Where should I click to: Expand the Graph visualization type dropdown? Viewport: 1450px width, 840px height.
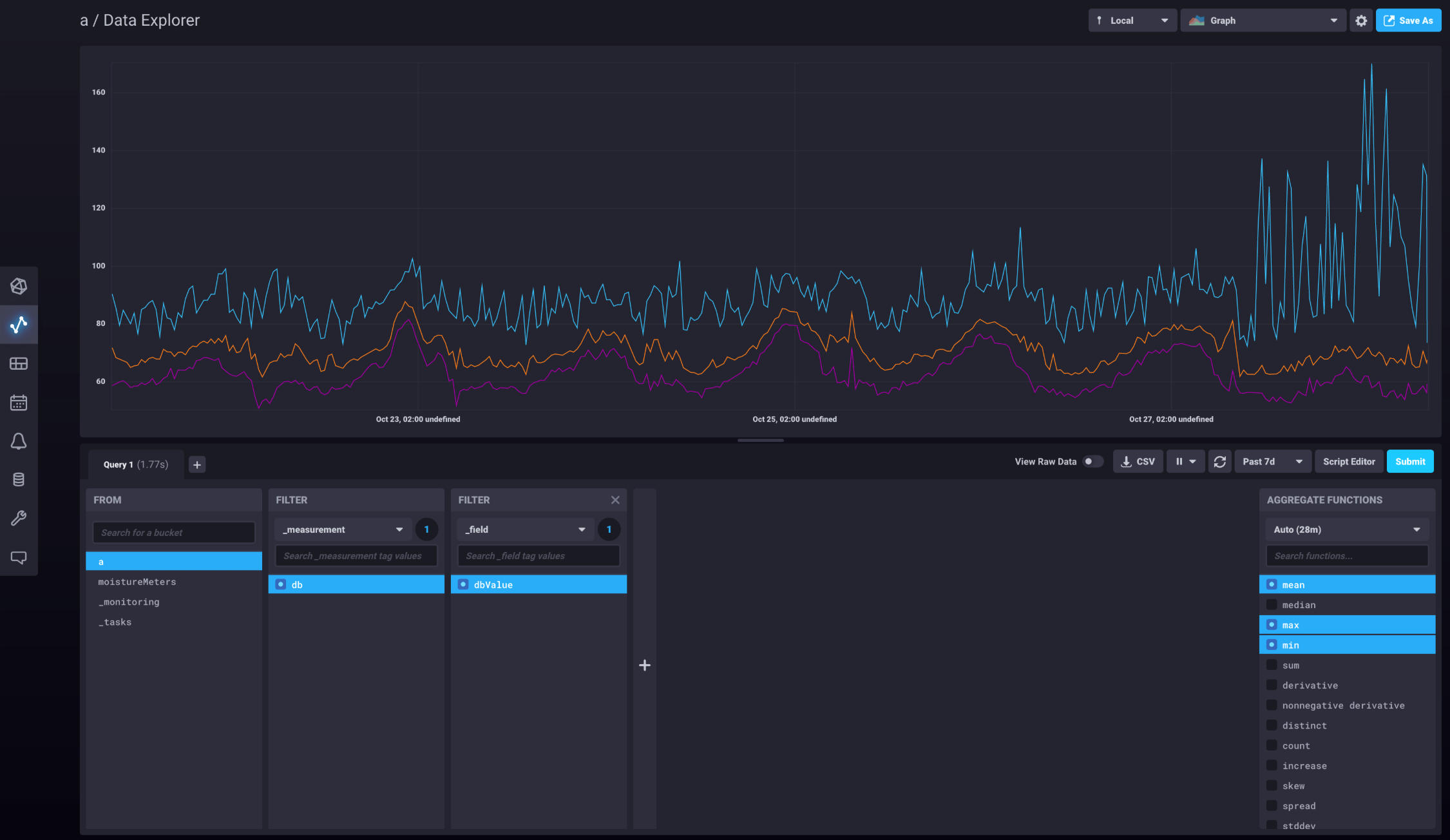pos(1263,21)
